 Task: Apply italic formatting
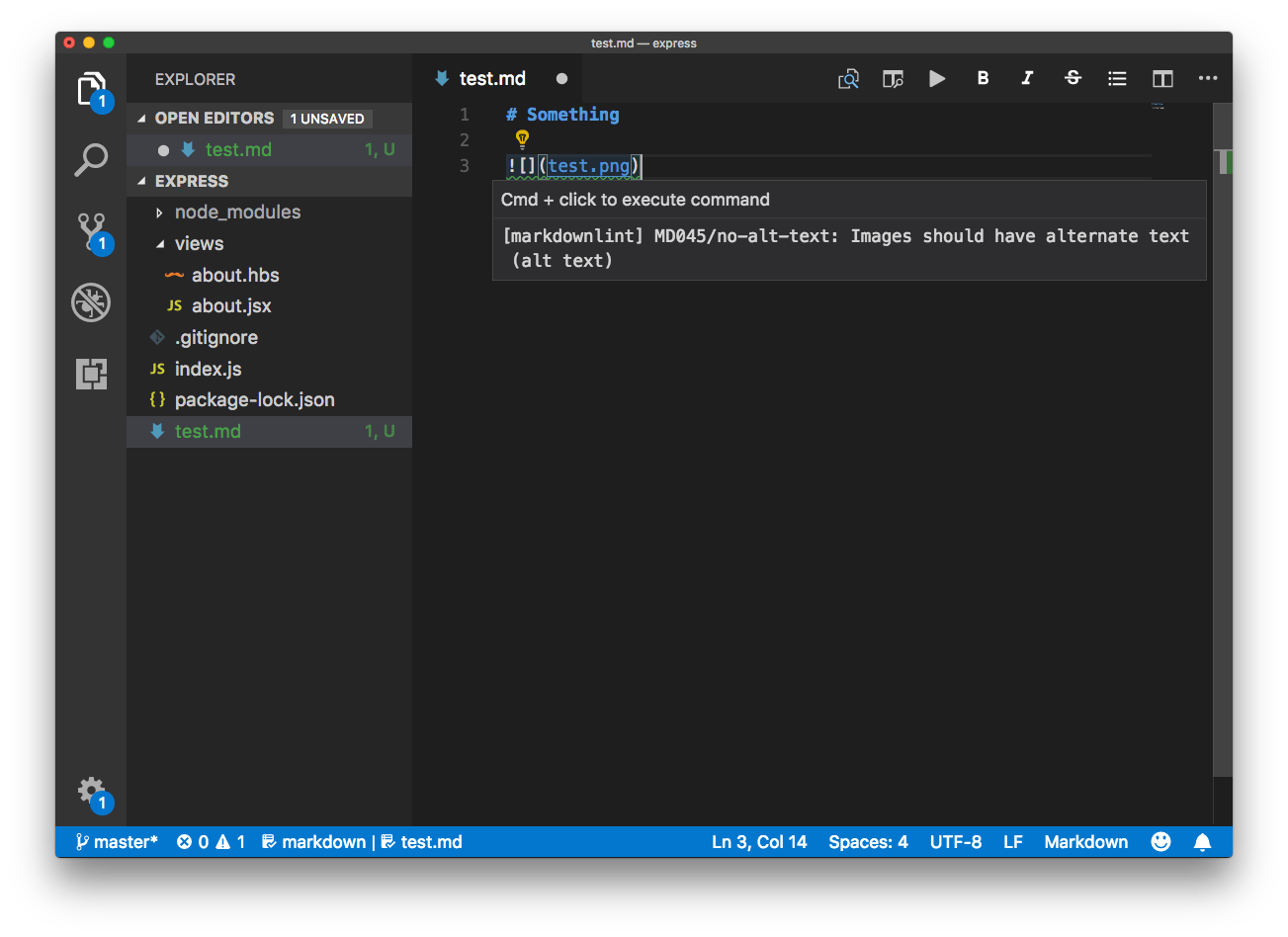pyautogui.click(x=1027, y=78)
